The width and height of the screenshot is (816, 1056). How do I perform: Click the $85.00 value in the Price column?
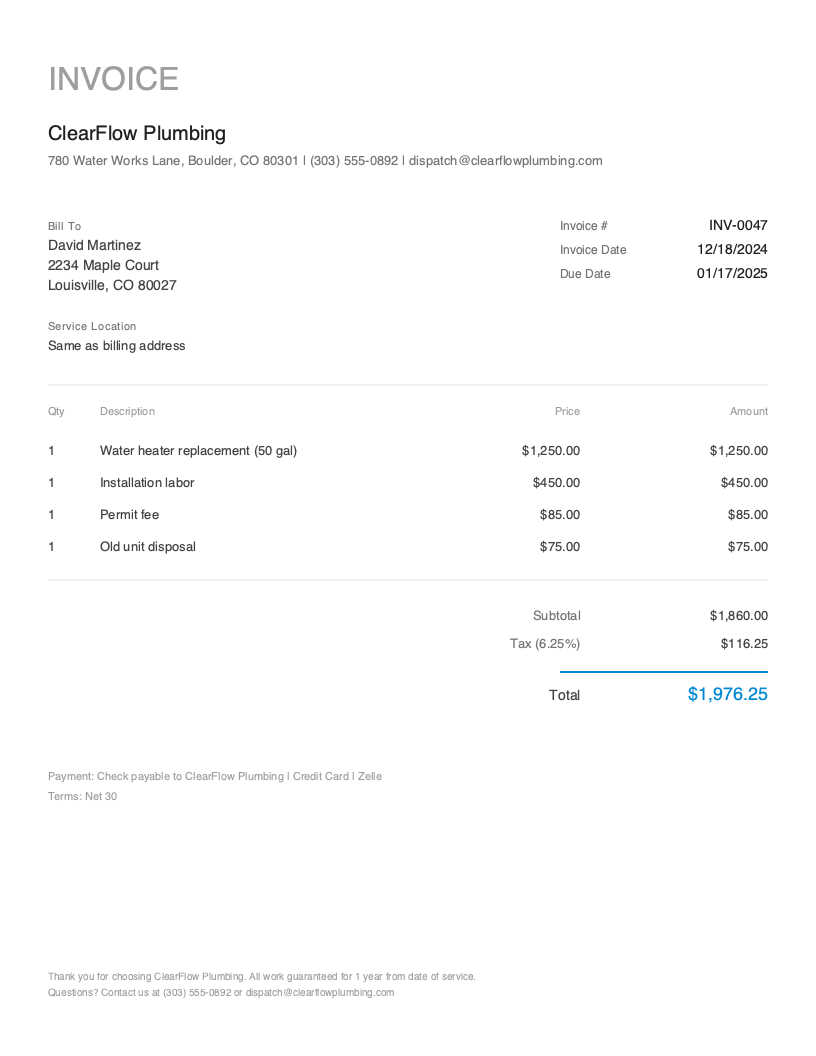coord(559,515)
